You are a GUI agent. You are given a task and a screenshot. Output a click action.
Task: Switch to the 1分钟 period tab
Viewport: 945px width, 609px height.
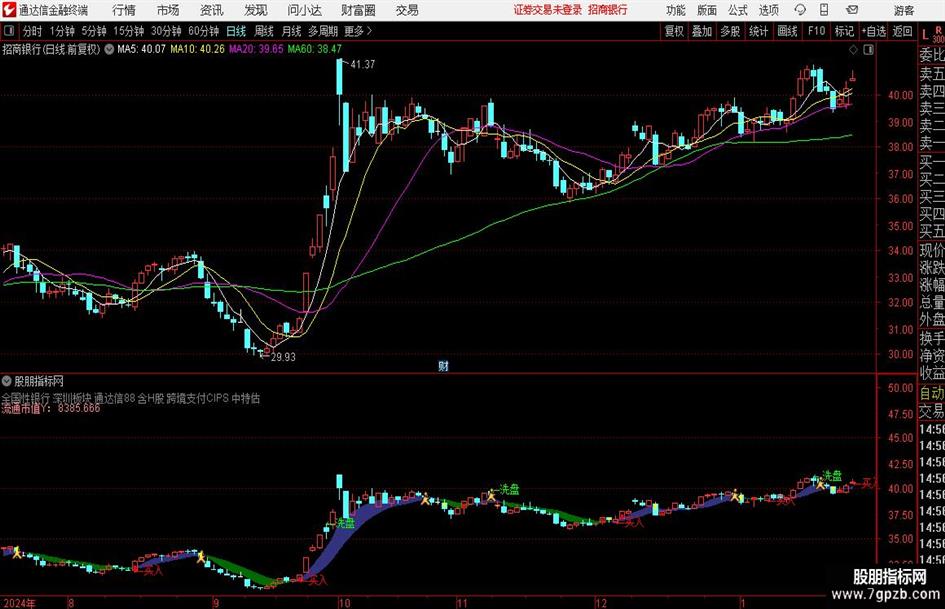coord(62,31)
